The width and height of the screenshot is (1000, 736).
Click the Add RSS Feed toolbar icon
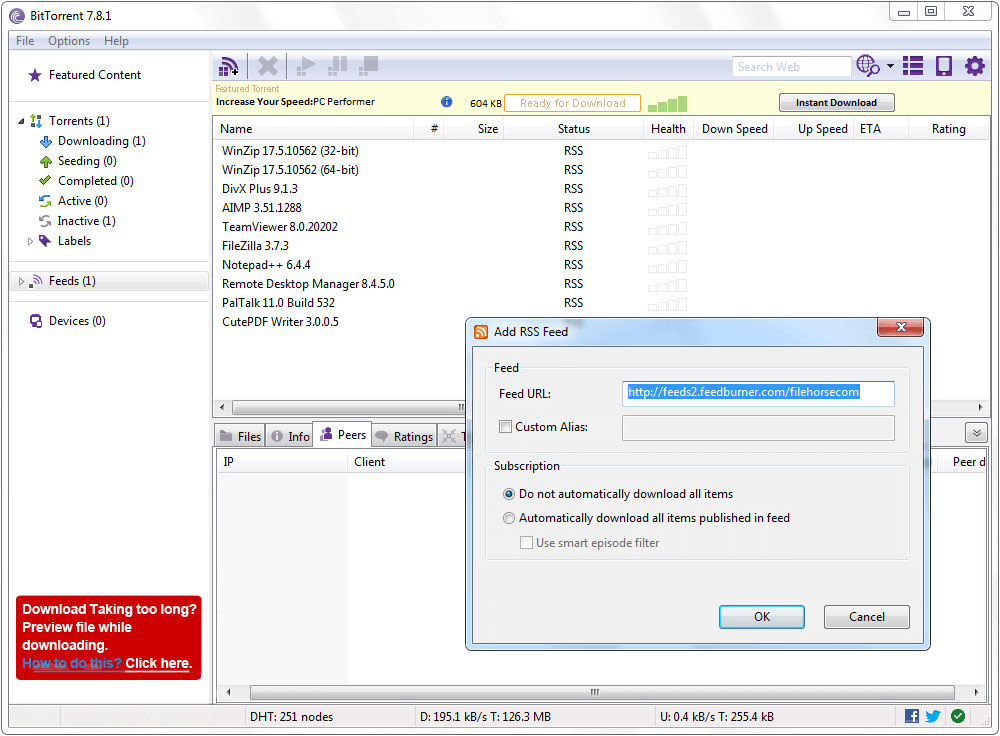(x=229, y=67)
